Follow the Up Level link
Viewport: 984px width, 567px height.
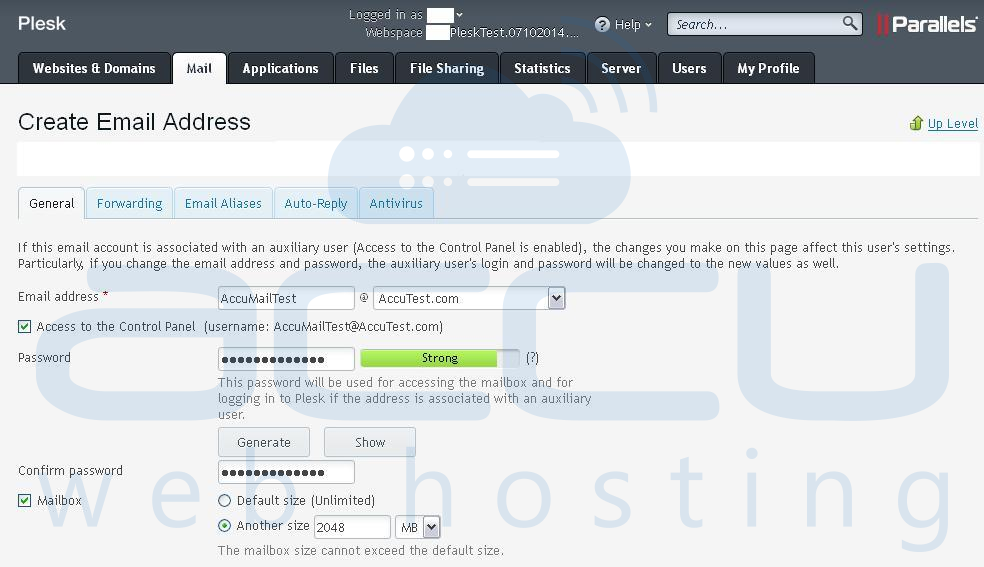click(x=953, y=123)
